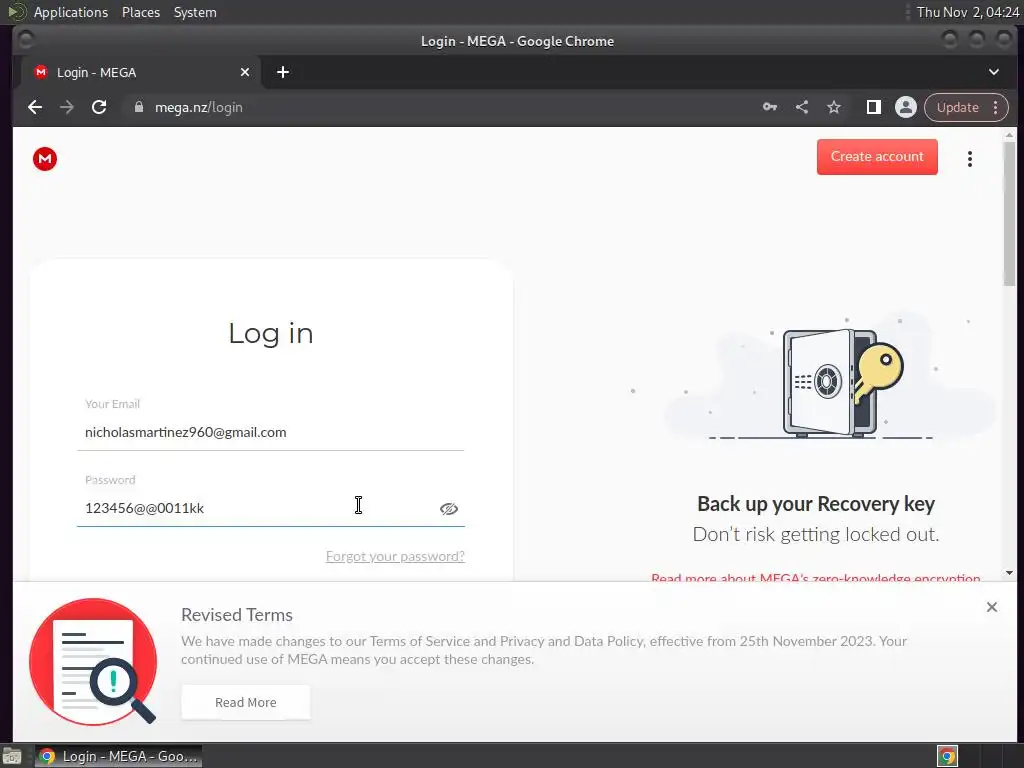Viewport: 1024px width, 768px height.
Task: Open the Chrome profile avatar
Action: coord(906,107)
